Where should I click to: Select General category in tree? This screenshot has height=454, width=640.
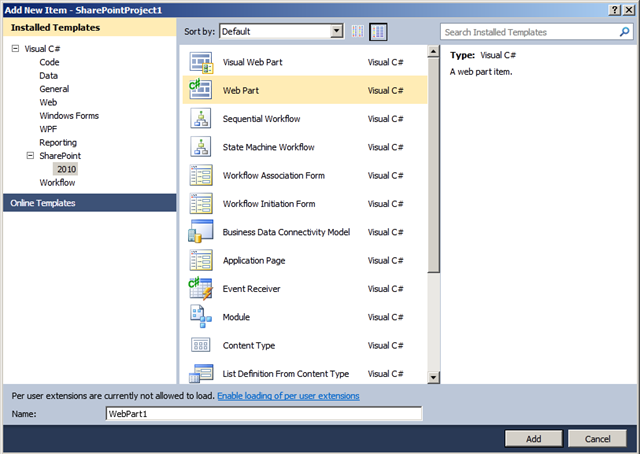pyautogui.click(x=54, y=89)
